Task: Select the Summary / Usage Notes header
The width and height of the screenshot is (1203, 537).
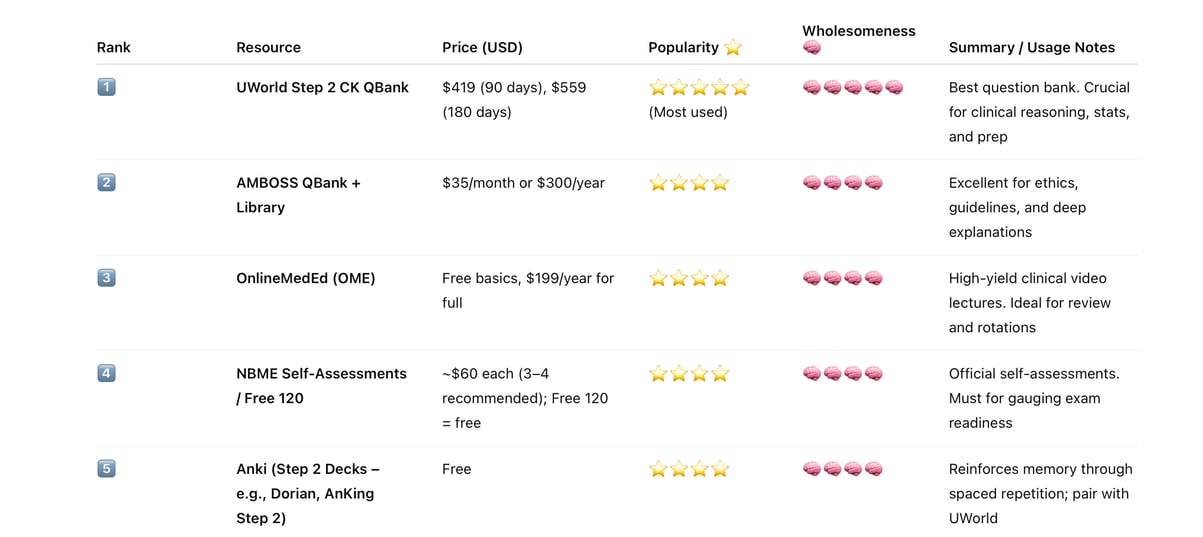Action: (x=1031, y=47)
